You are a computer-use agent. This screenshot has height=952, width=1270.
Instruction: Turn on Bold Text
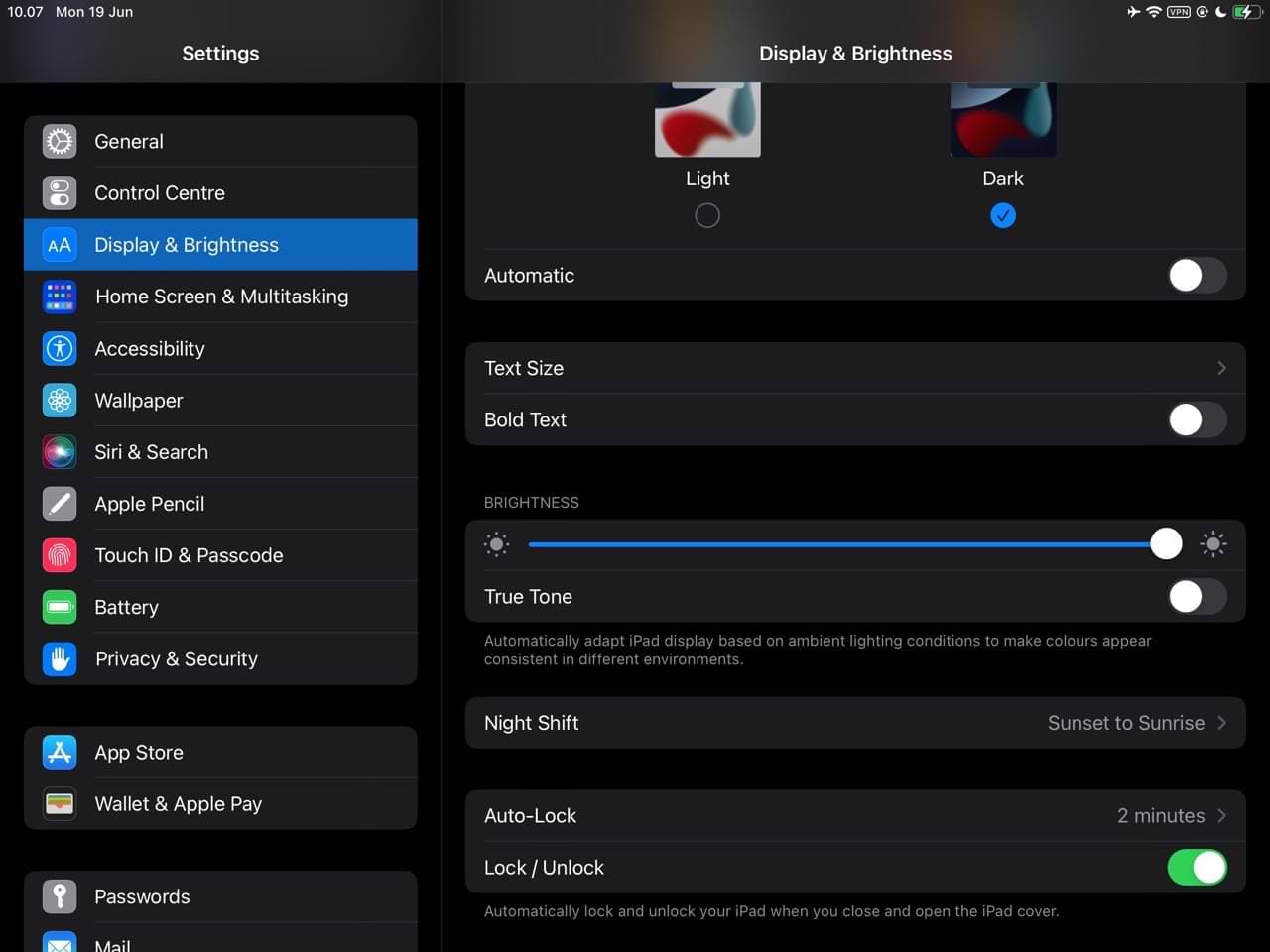[1197, 419]
